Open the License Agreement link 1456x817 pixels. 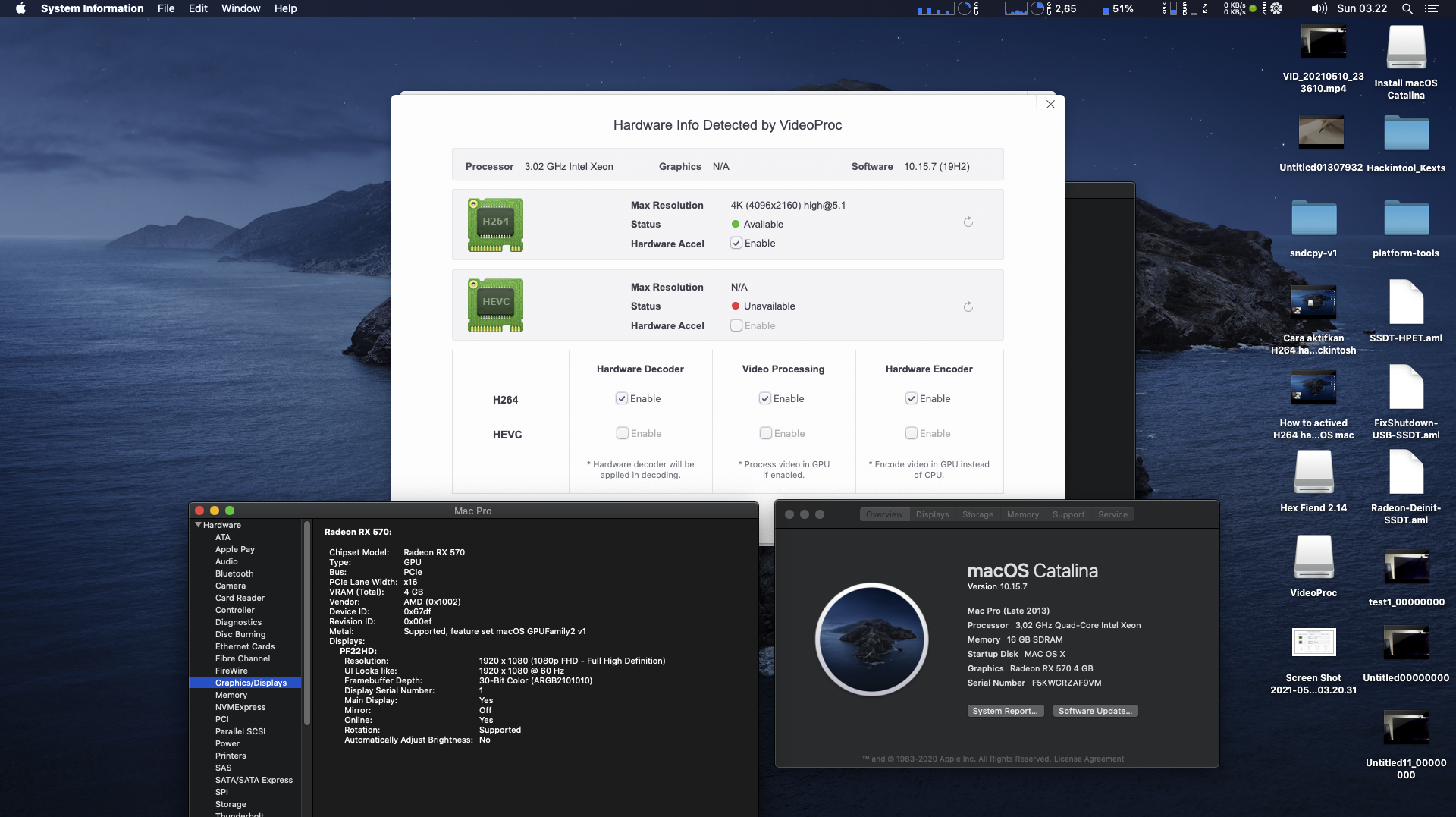click(x=1088, y=759)
